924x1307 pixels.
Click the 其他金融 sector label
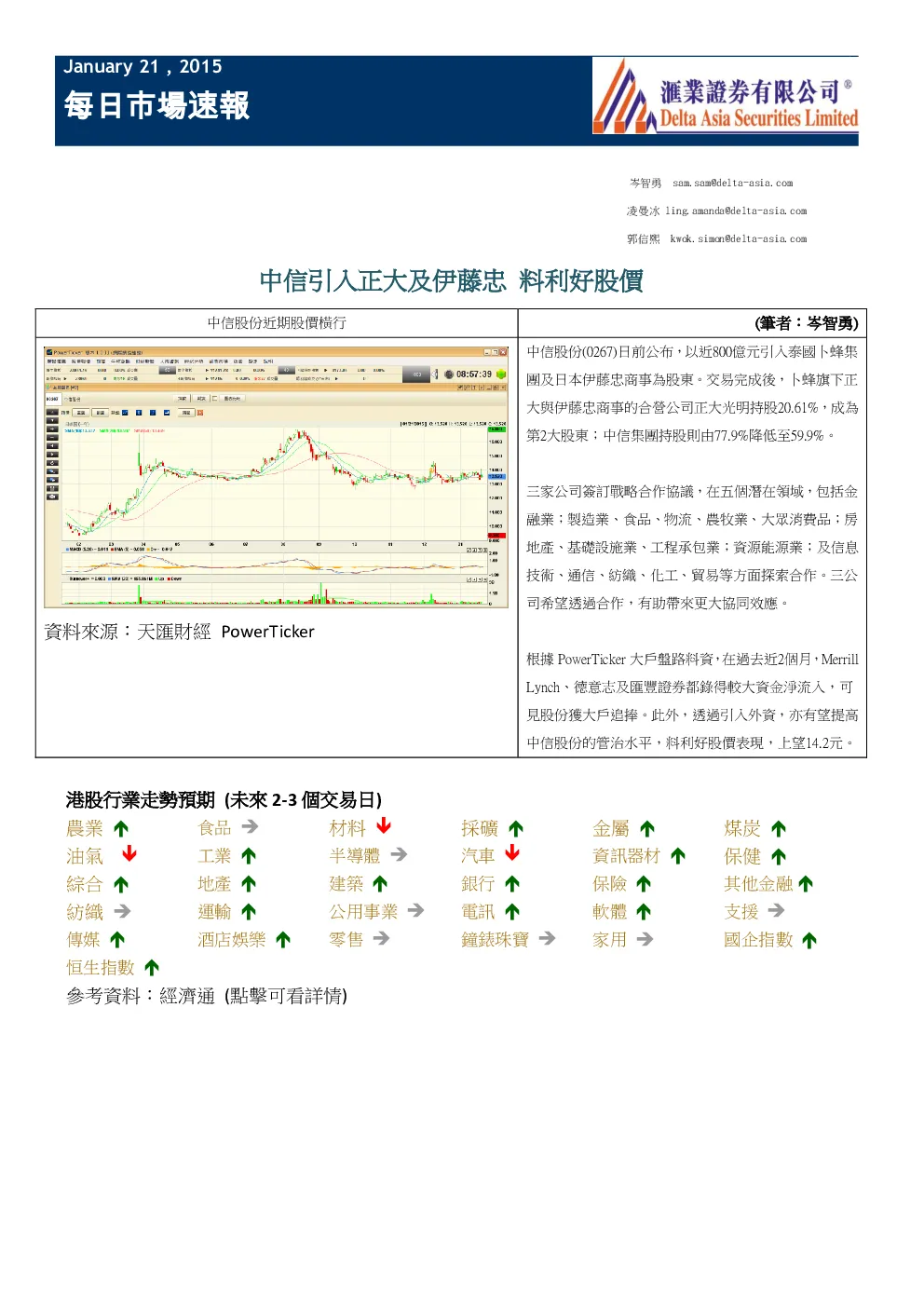(x=758, y=884)
